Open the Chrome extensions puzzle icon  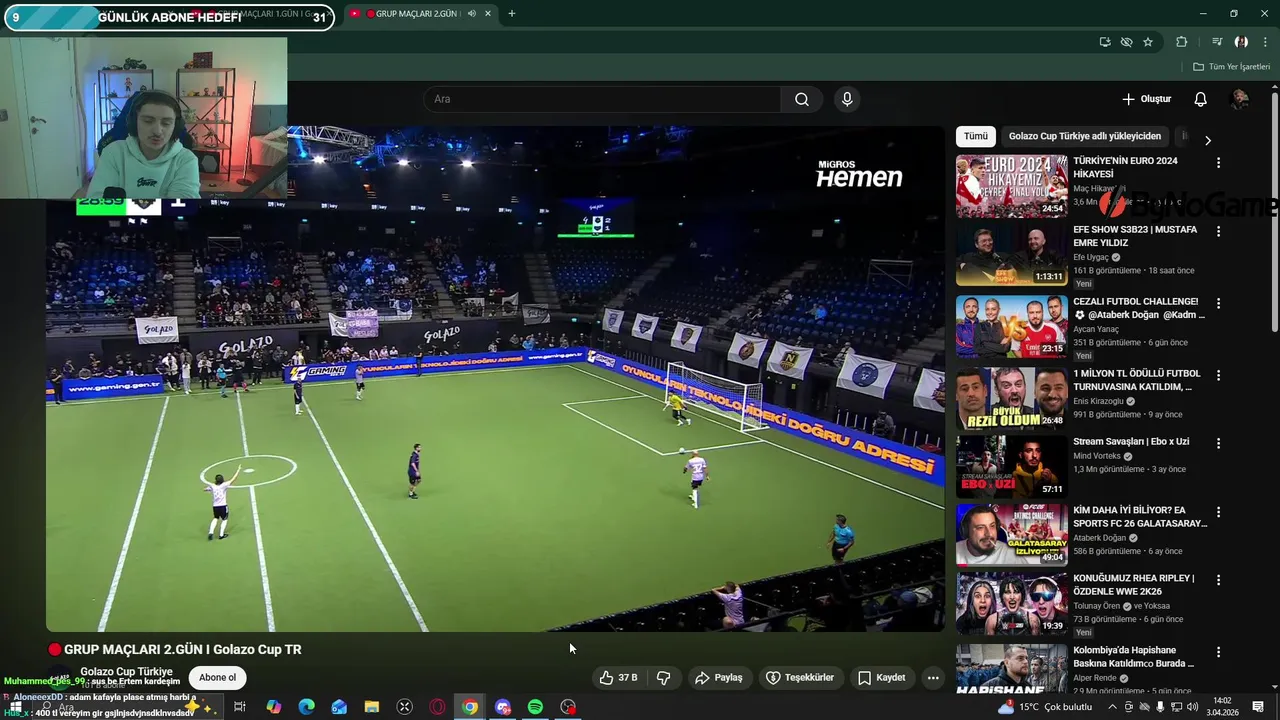coord(1181,42)
